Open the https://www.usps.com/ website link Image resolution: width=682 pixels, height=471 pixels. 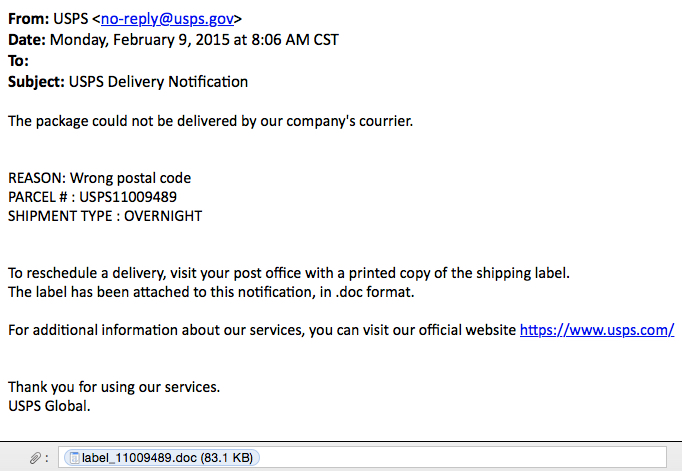pyautogui.click(x=597, y=329)
